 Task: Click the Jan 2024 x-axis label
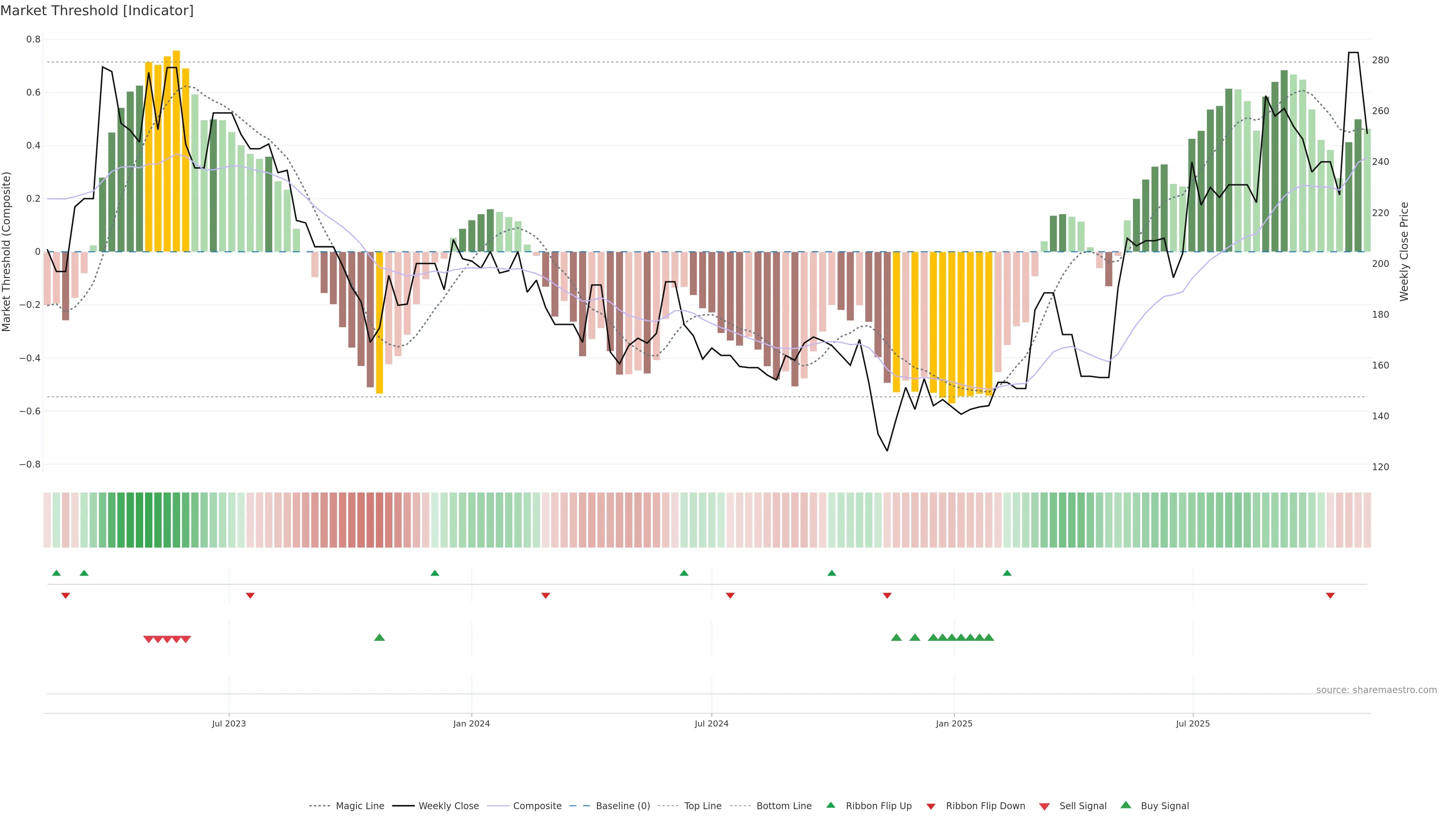pos(471,723)
